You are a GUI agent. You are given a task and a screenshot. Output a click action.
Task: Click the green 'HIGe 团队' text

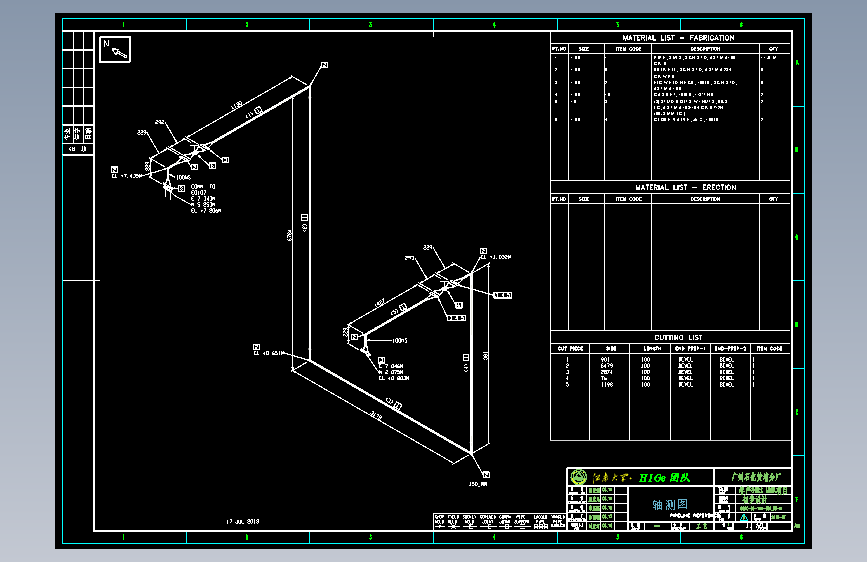click(x=664, y=477)
